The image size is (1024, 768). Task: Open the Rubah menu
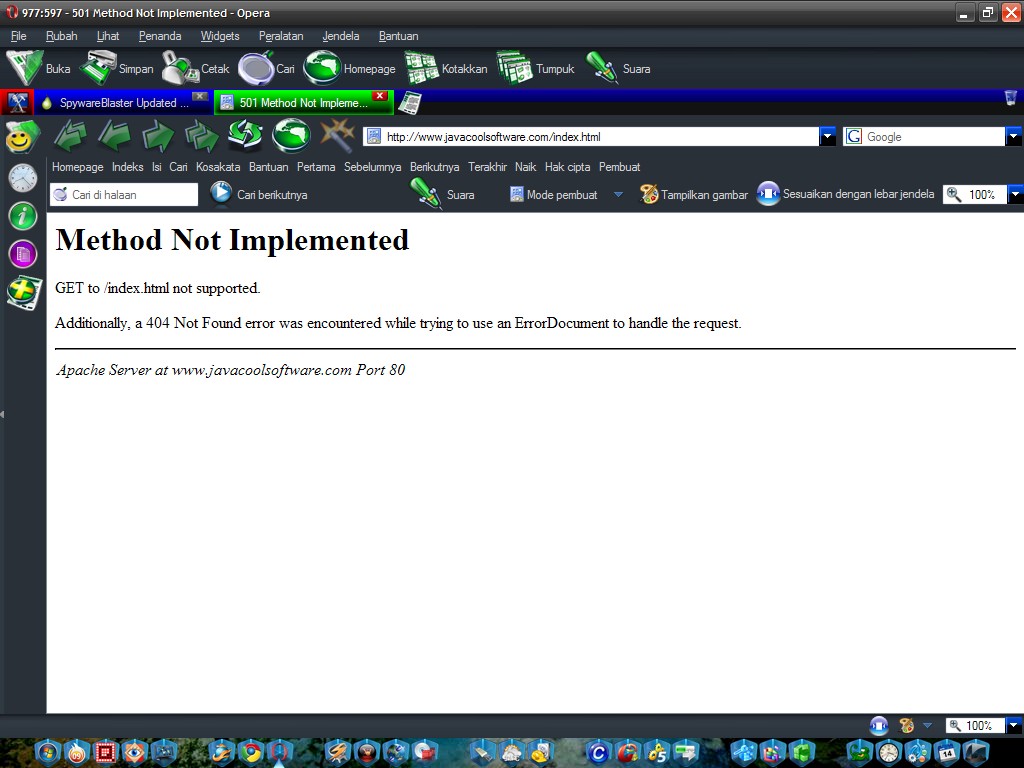coord(61,36)
